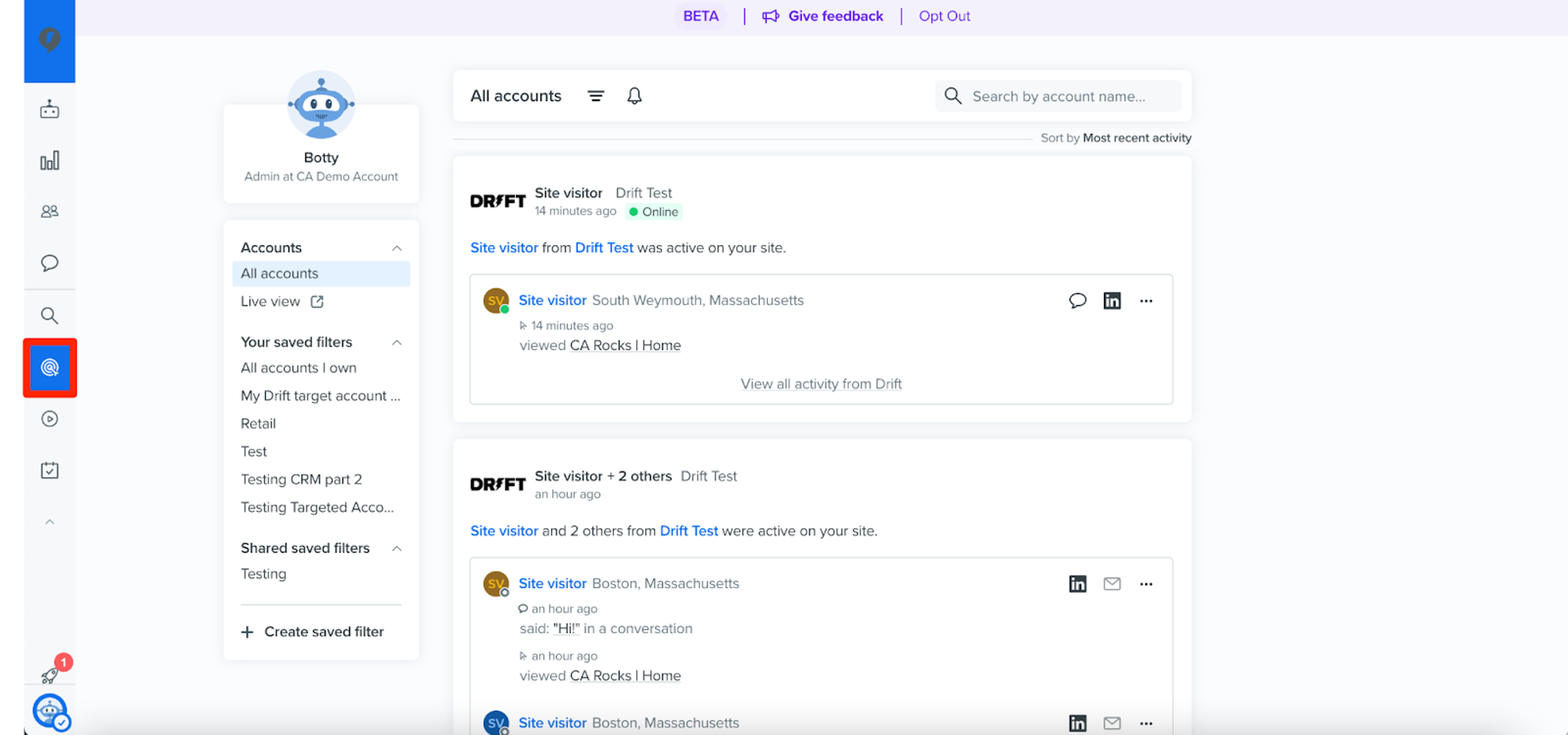The image size is (1568, 735).
Task: Select the Retail saved filter
Action: (x=258, y=423)
